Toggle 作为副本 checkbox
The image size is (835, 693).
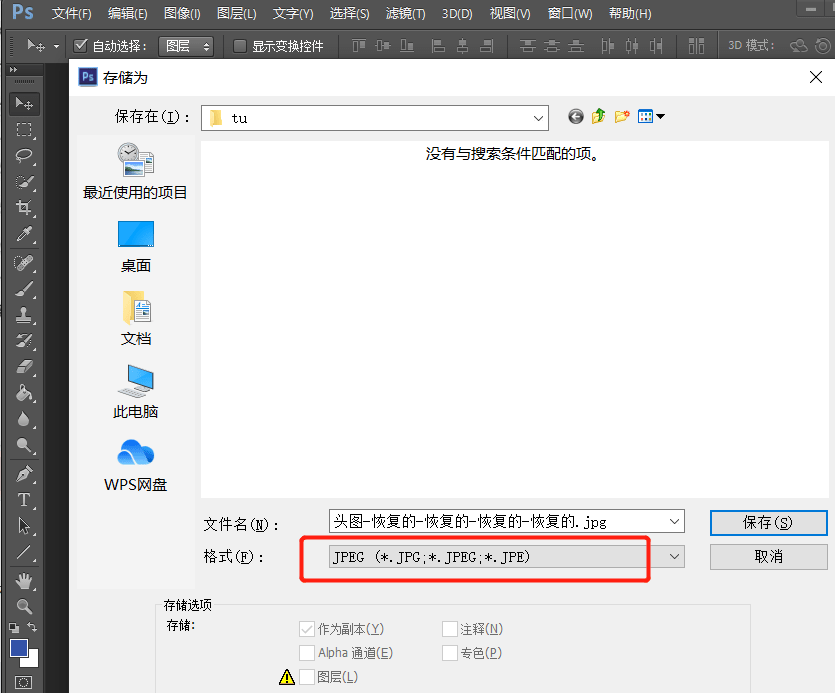pyautogui.click(x=307, y=629)
